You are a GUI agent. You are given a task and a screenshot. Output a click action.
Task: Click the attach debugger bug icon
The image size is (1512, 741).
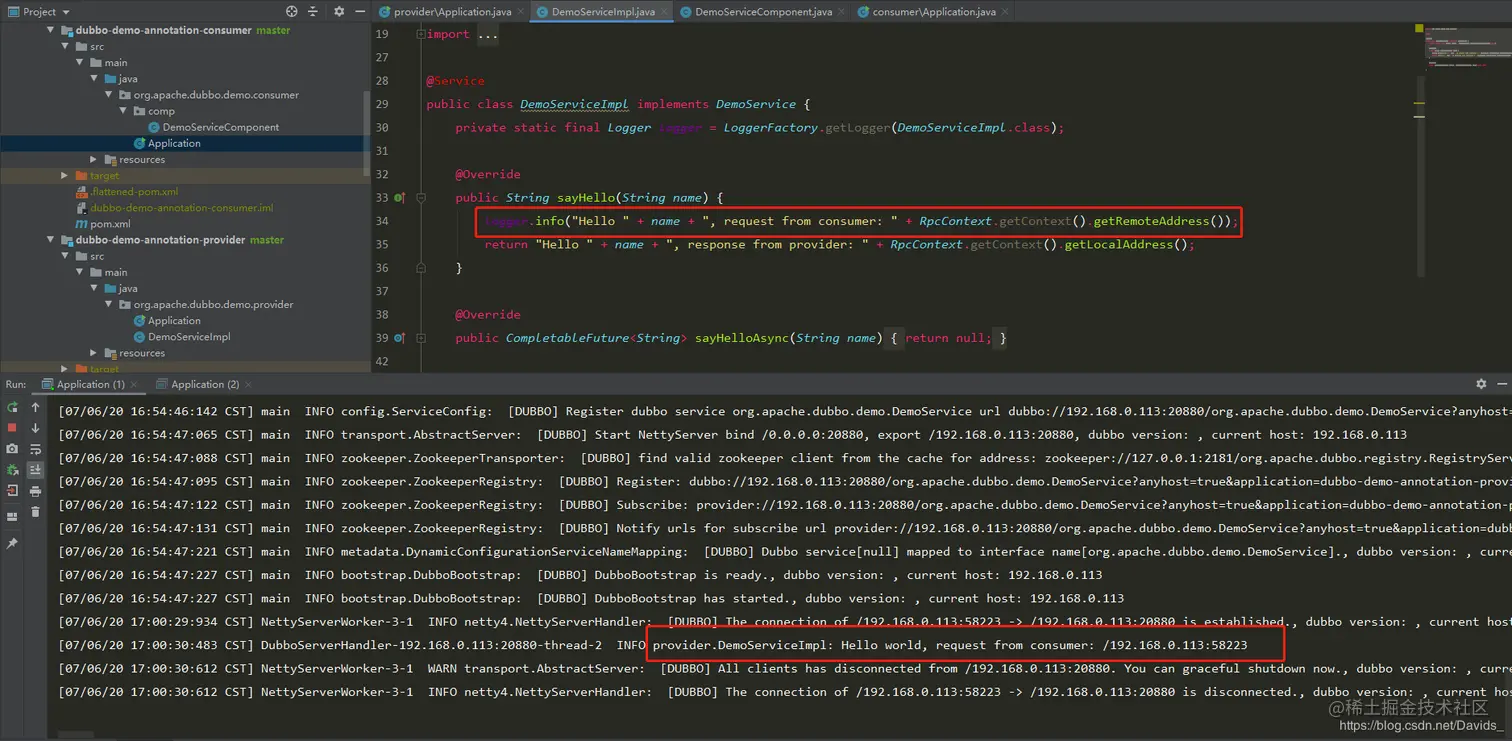12,470
